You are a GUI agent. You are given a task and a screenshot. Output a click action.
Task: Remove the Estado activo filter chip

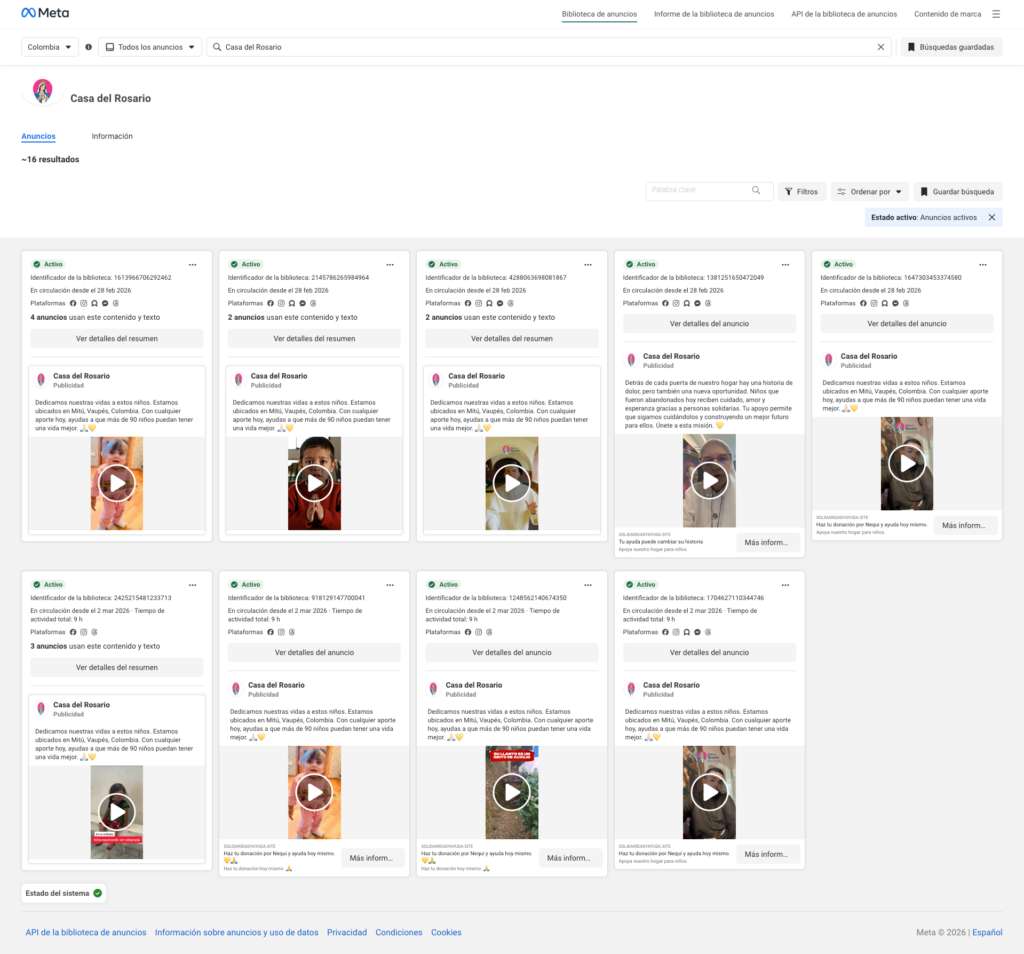[991, 217]
